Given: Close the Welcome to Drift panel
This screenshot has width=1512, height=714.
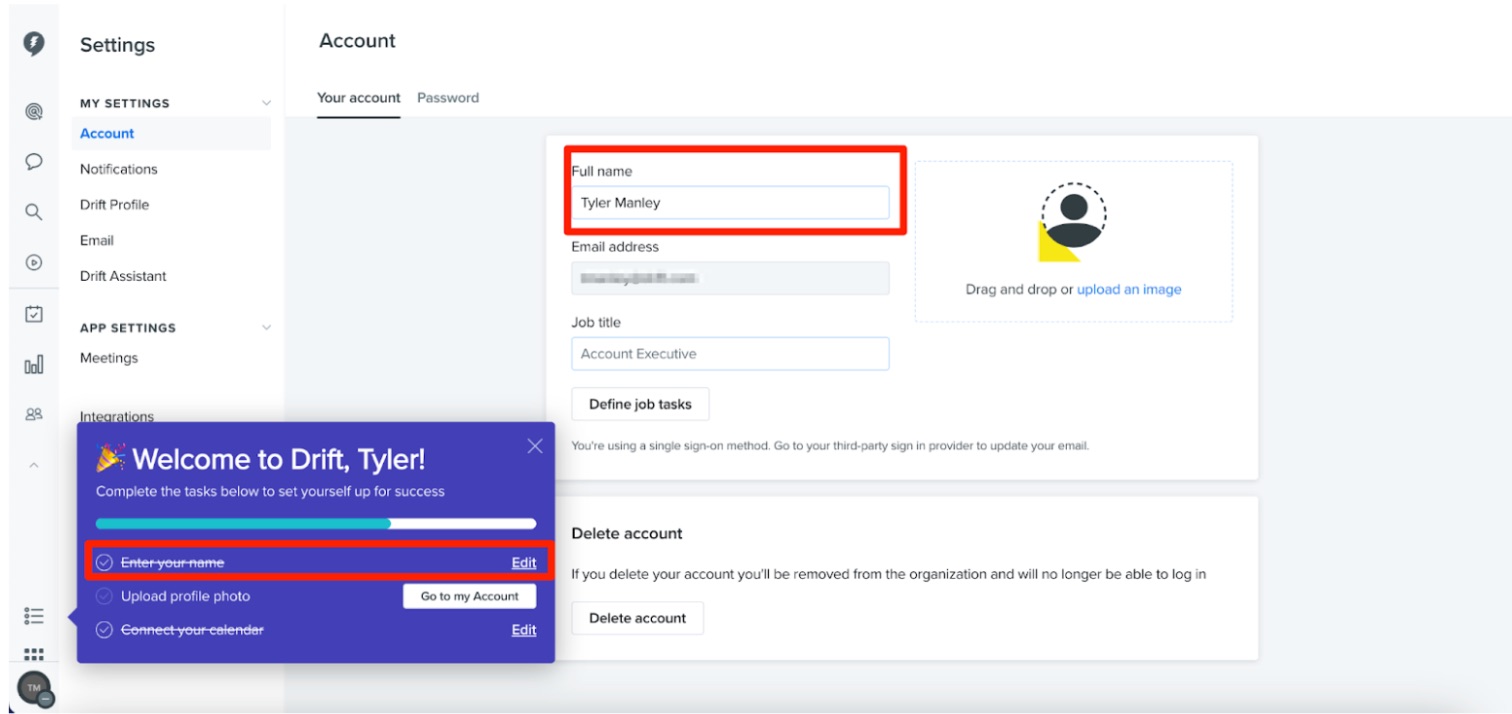Looking at the screenshot, I should [535, 446].
